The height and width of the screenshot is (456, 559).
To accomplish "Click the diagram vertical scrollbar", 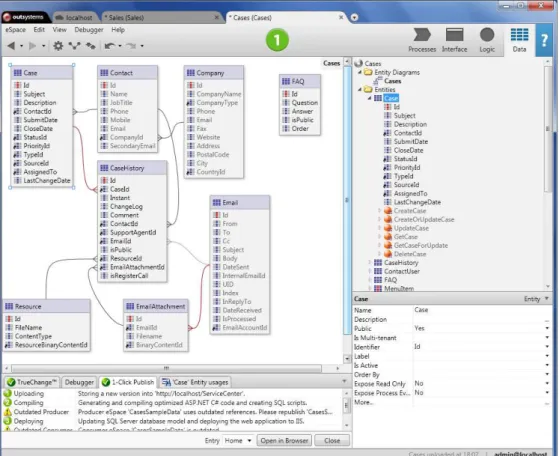I will pos(347,200).
